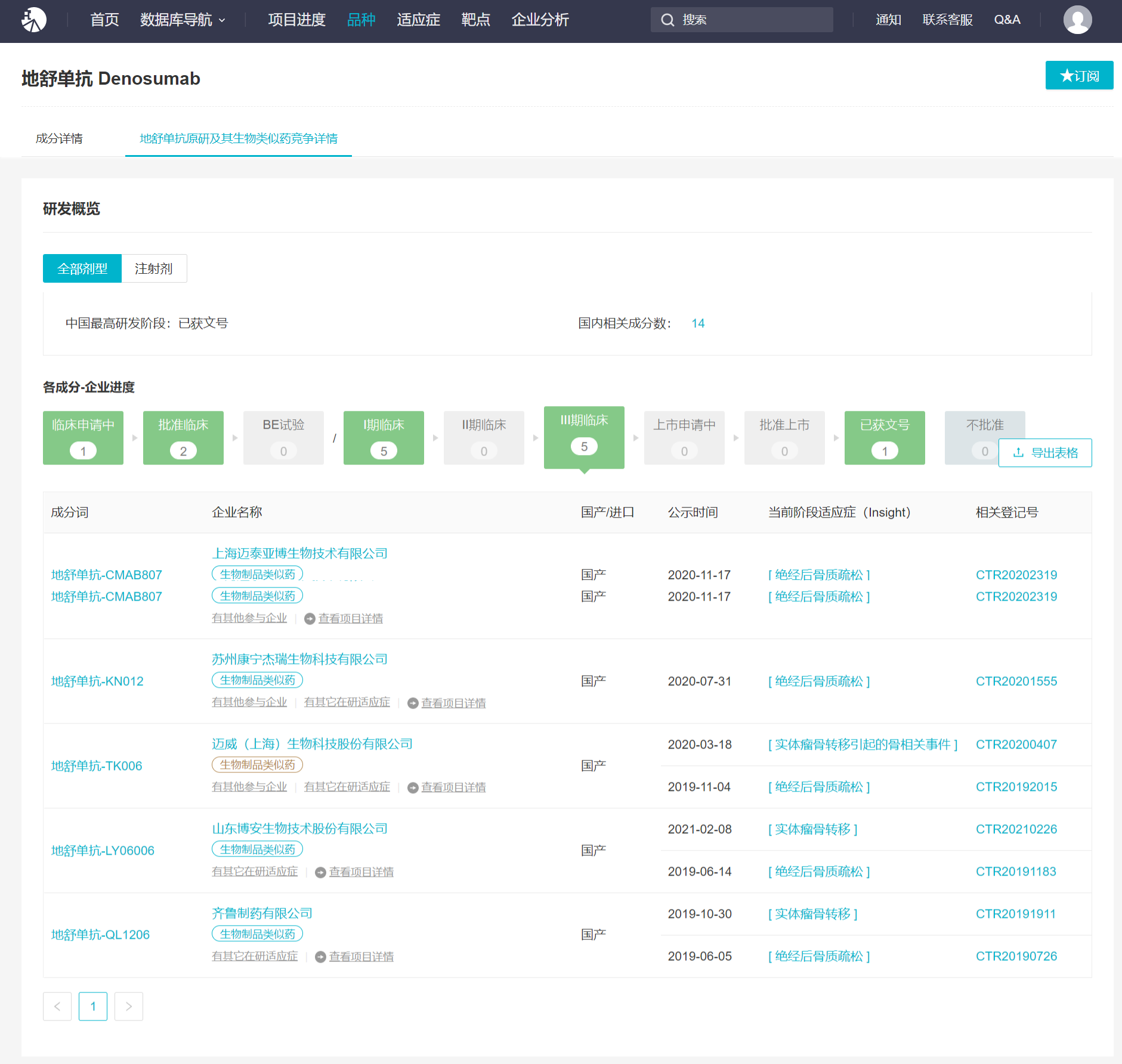This screenshot has width=1122, height=1064.
Task: Go to previous page with left chevron
Action: pos(57,1007)
